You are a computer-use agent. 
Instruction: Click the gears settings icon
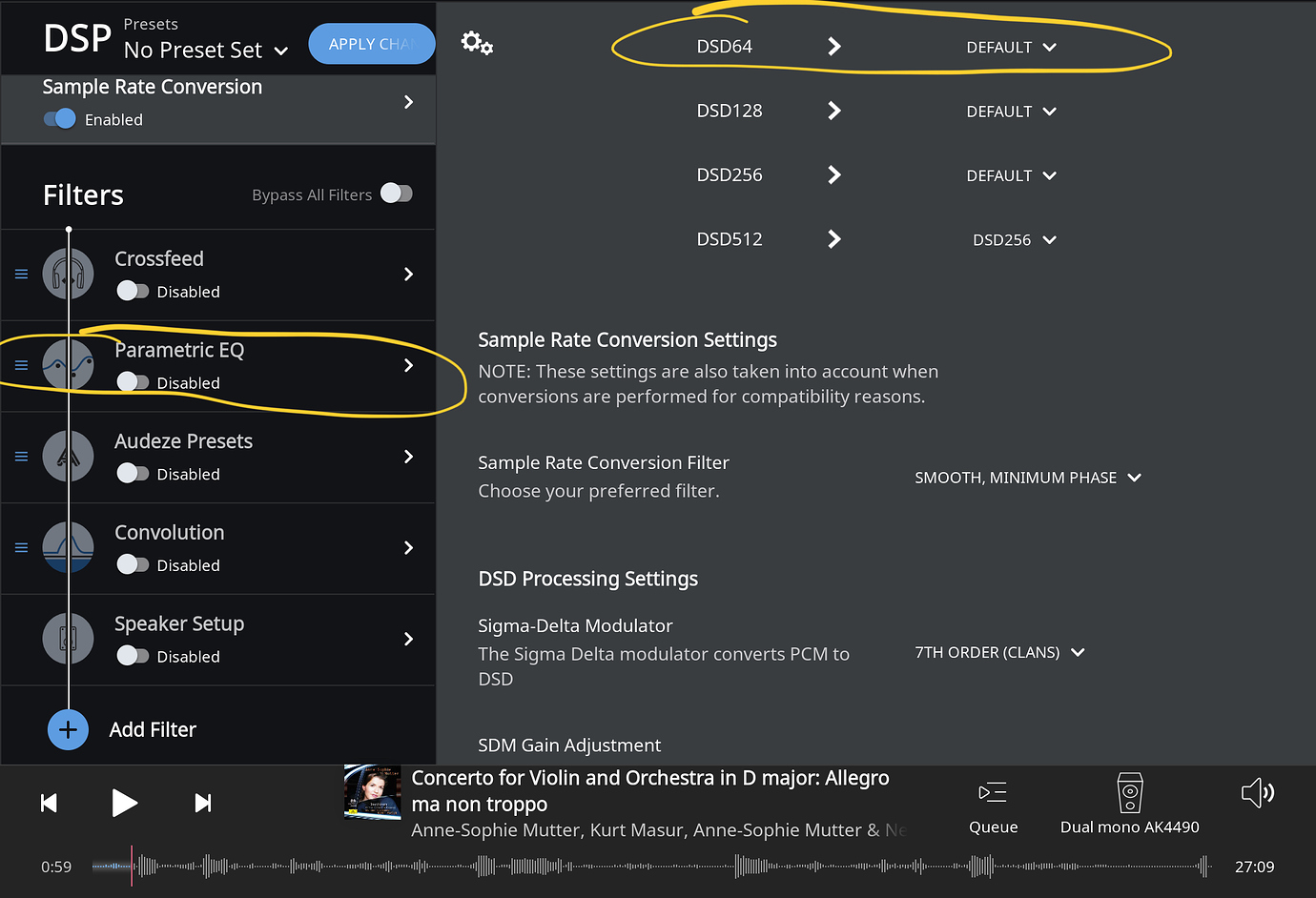477,43
